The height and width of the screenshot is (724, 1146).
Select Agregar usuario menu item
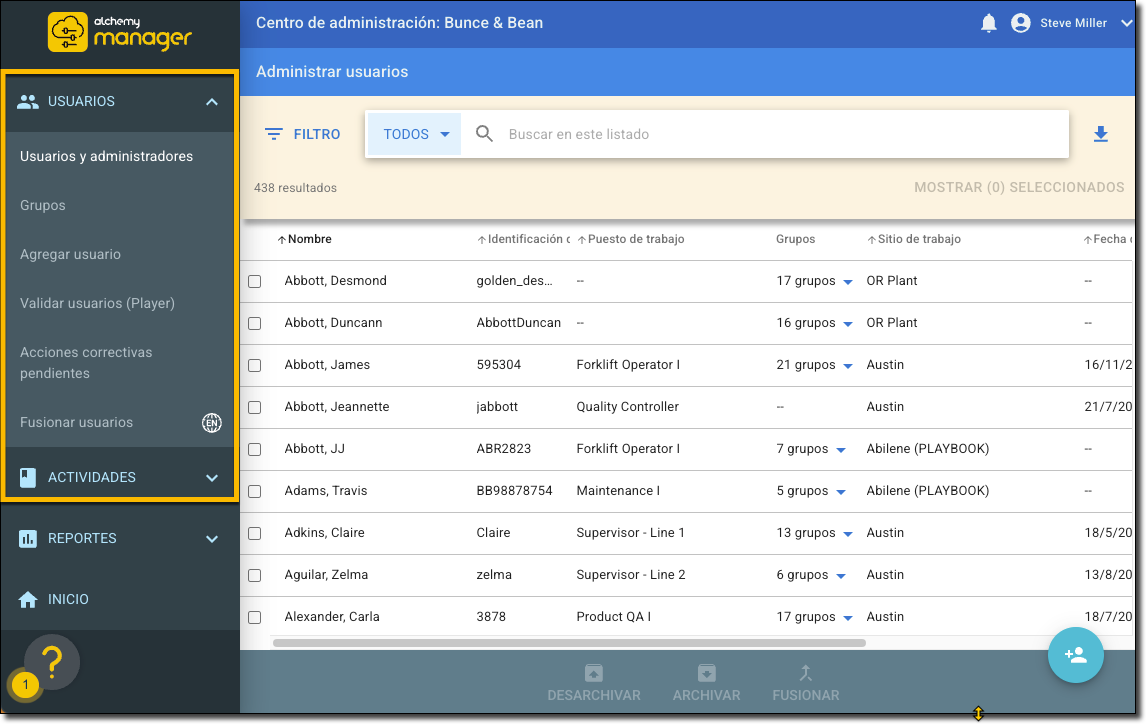(70, 254)
